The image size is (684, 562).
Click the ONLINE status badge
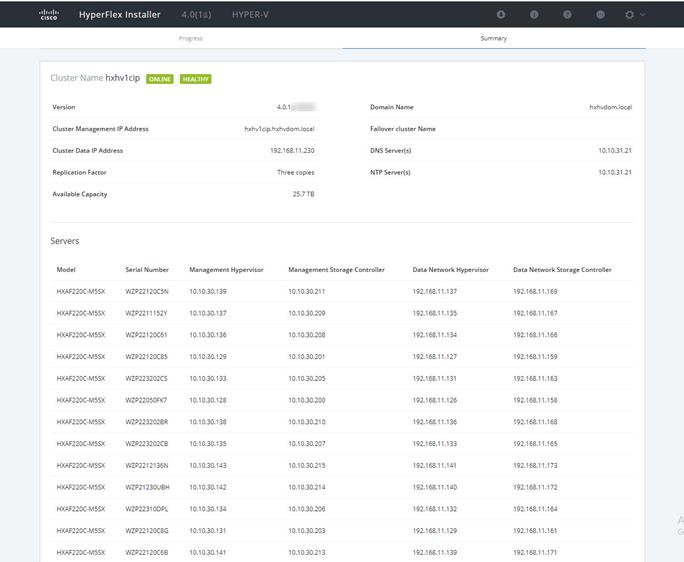(x=160, y=79)
